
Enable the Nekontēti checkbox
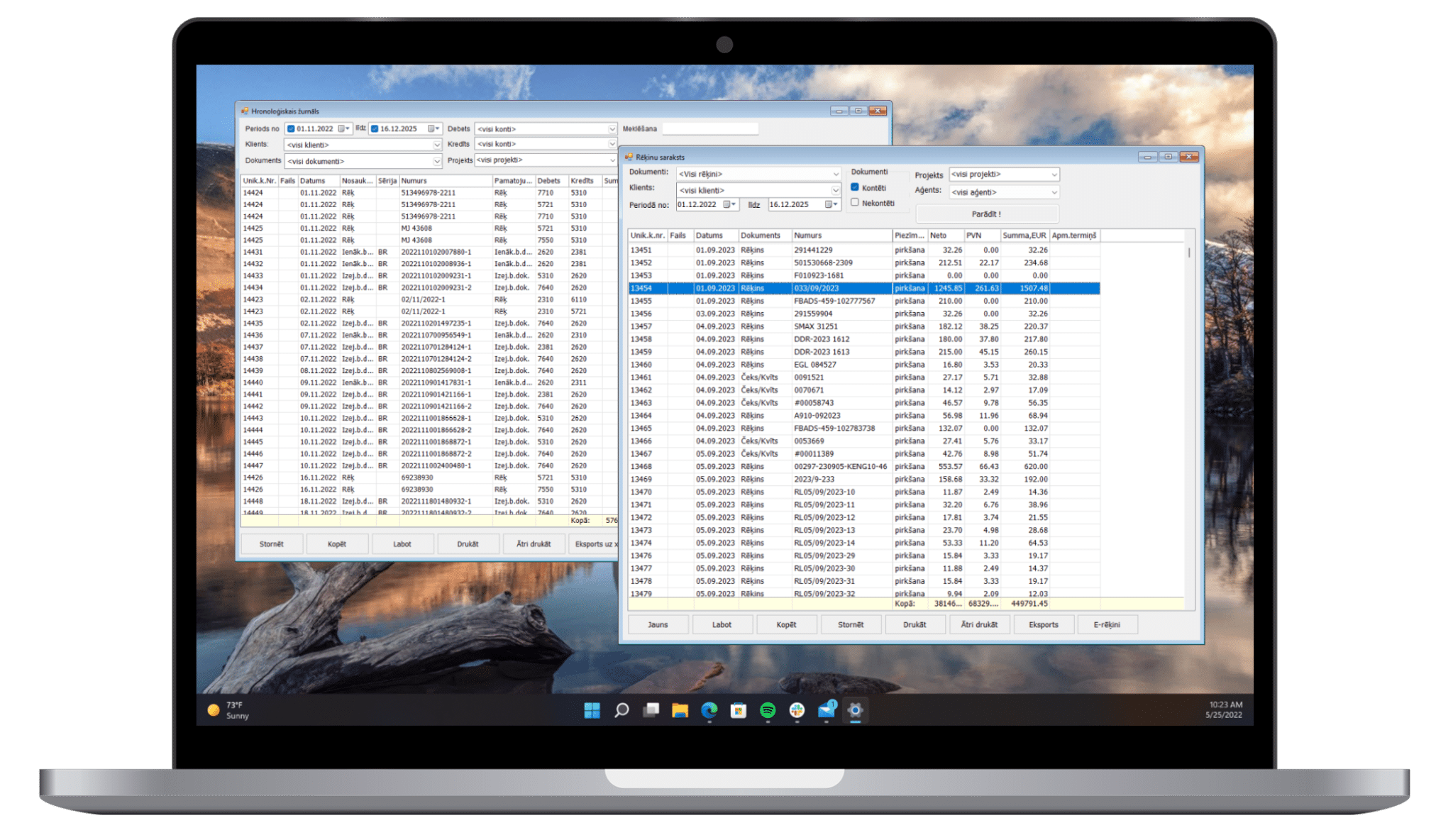(x=855, y=202)
